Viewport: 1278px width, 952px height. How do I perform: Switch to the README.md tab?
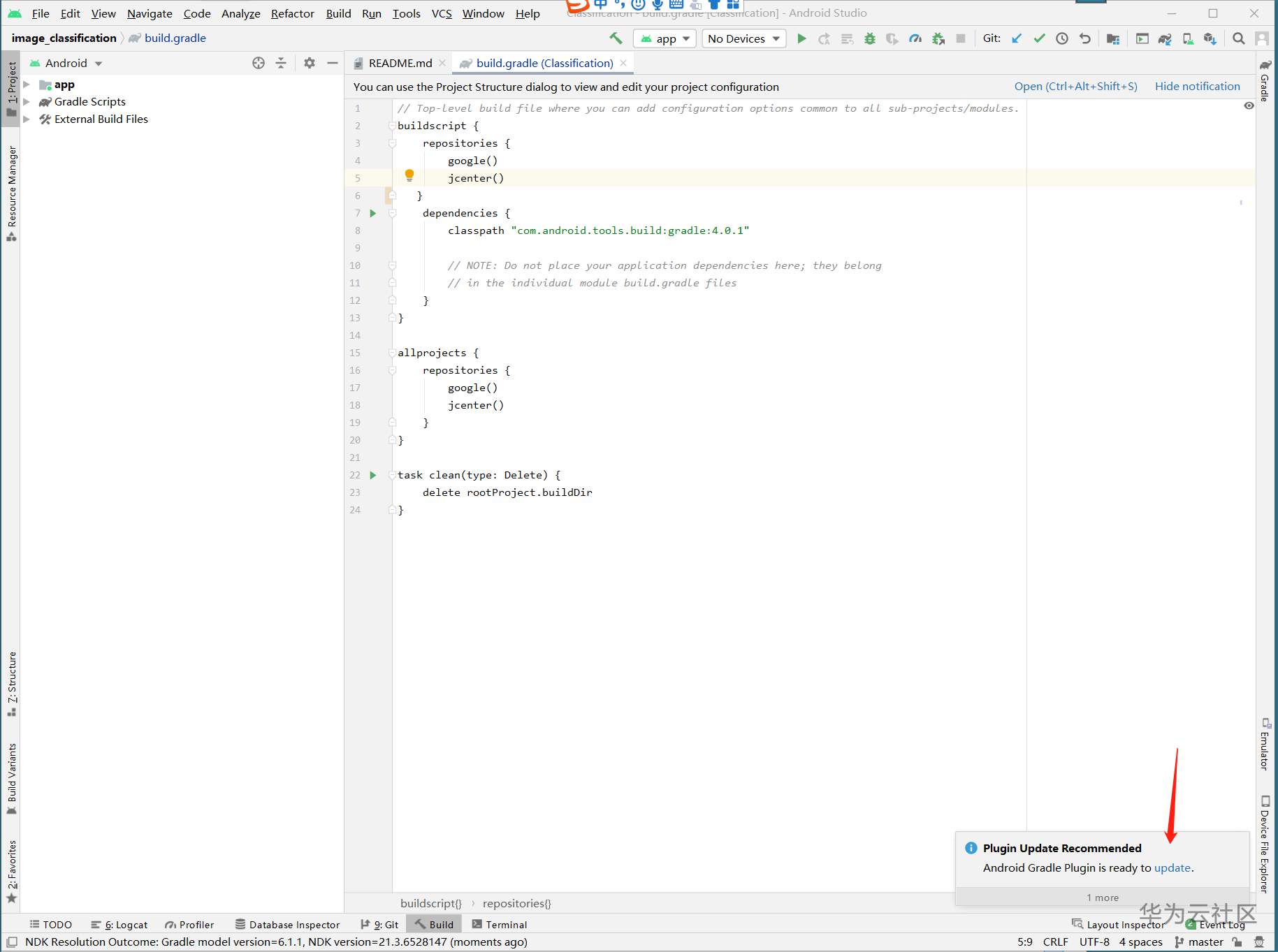pos(400,63)
